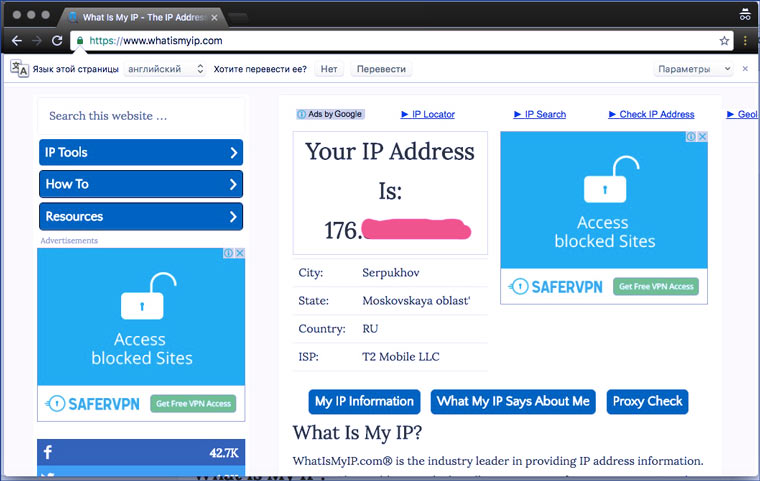The image size is (760, 481).
Task: Click the 'What Is My IP?' heading
Action: coord(357,433)
